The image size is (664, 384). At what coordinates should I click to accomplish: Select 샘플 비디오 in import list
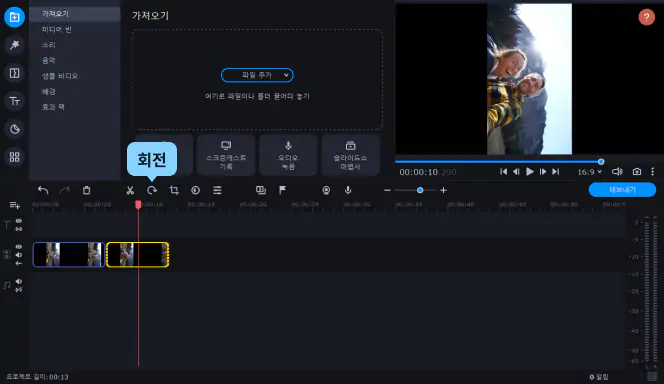pos(60,76)
